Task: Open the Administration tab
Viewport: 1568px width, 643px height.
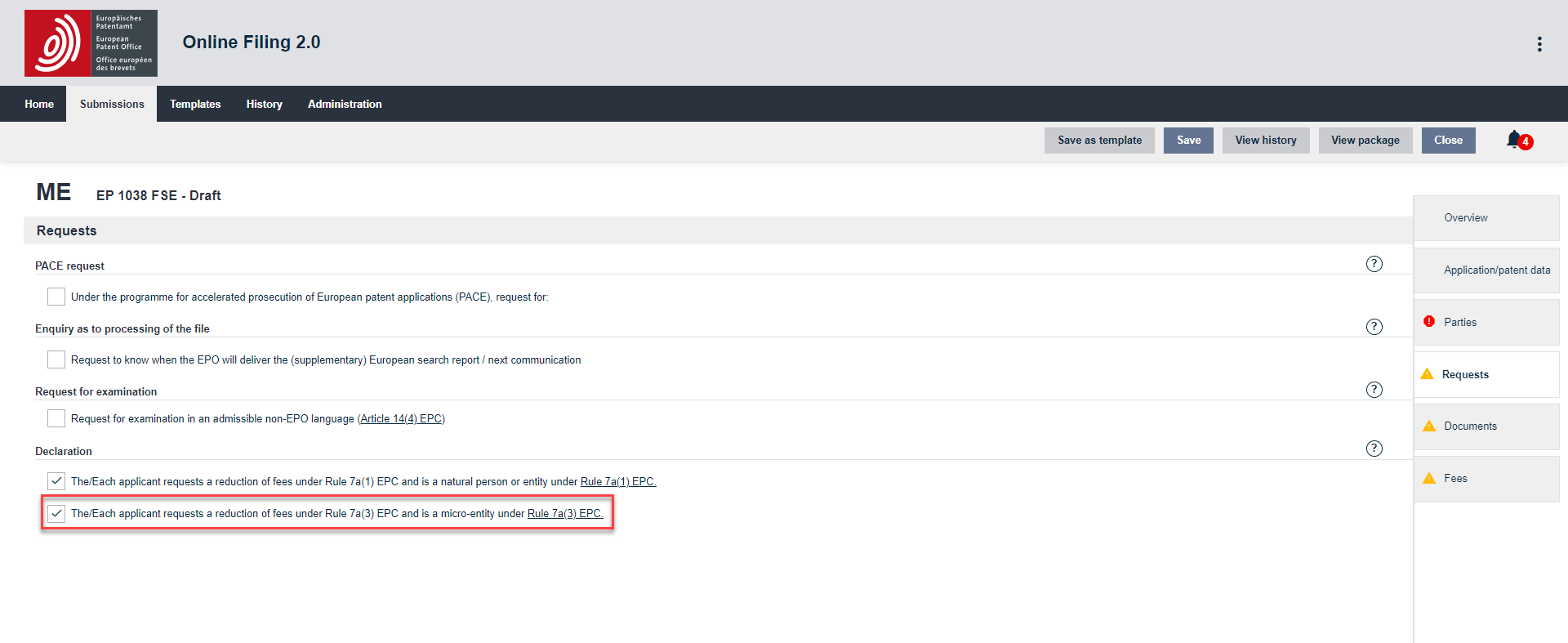Action: pyautogui.click(x=345, y=104)
